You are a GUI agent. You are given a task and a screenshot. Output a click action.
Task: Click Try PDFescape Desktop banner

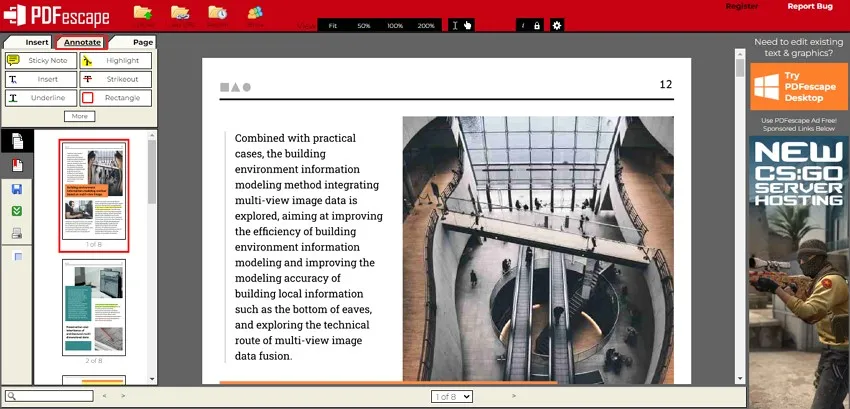coord(799,87)
